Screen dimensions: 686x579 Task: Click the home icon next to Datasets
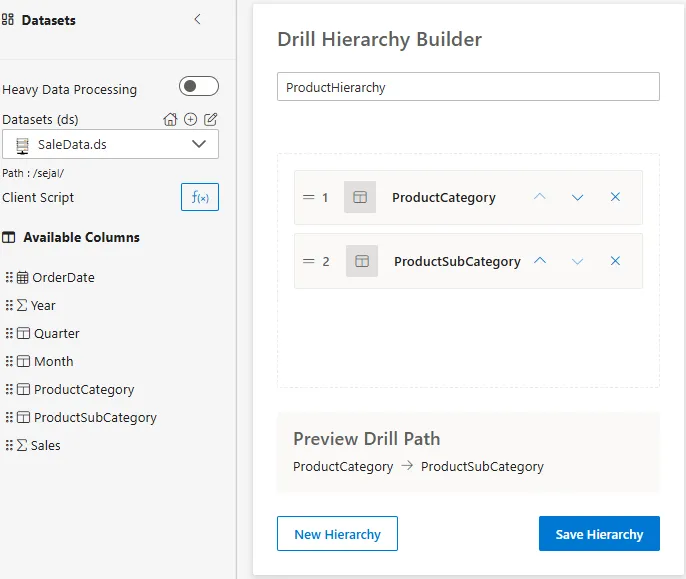pyautogui.click(x=171, y=119)
